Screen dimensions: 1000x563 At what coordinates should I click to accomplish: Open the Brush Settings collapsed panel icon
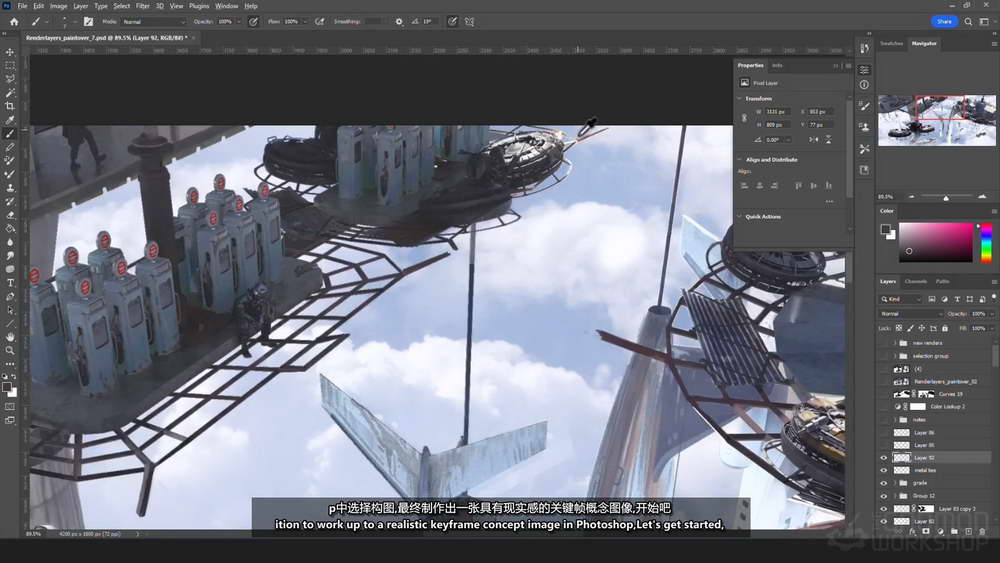(864, 106)
